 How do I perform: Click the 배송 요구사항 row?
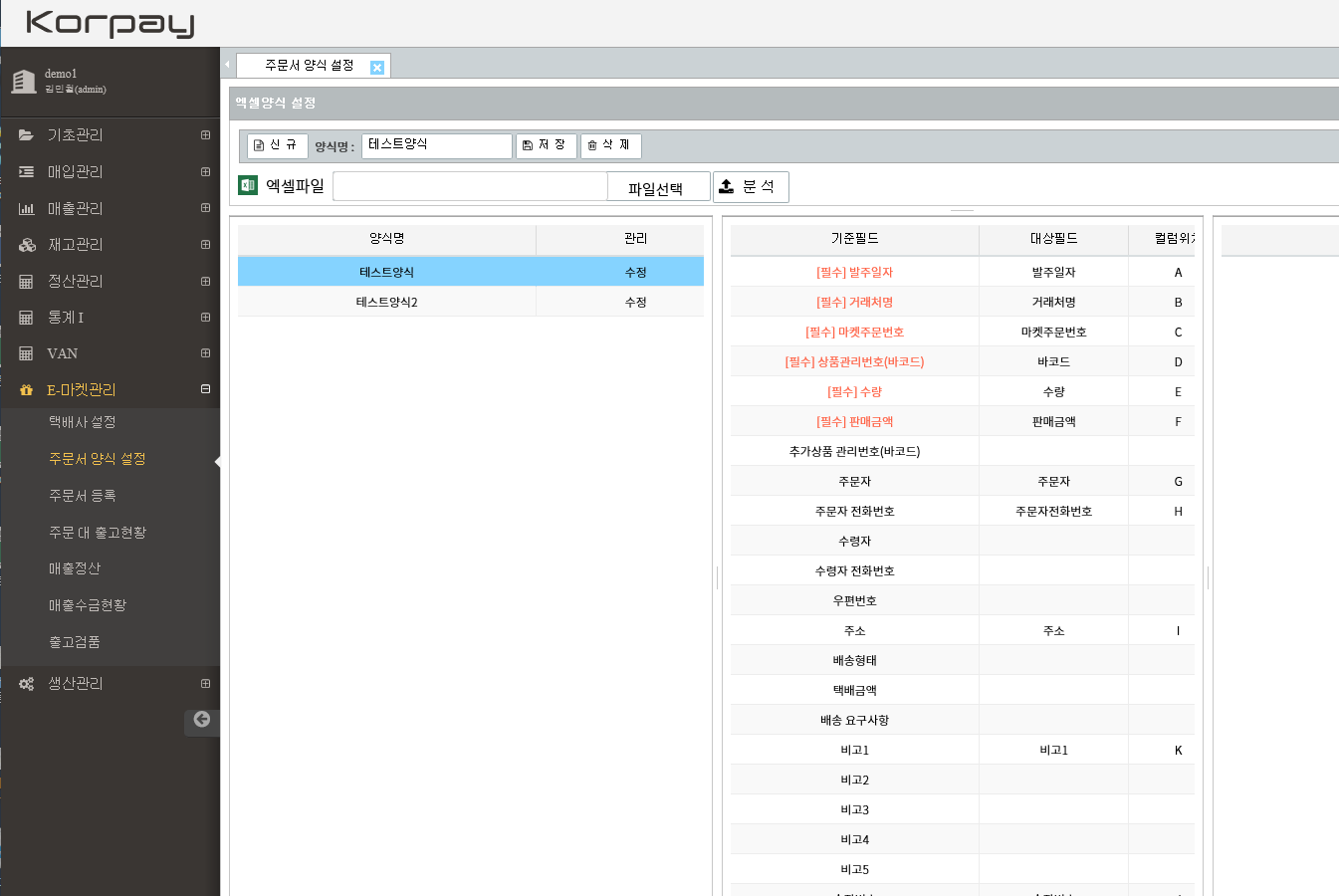[x=962, y=720]
